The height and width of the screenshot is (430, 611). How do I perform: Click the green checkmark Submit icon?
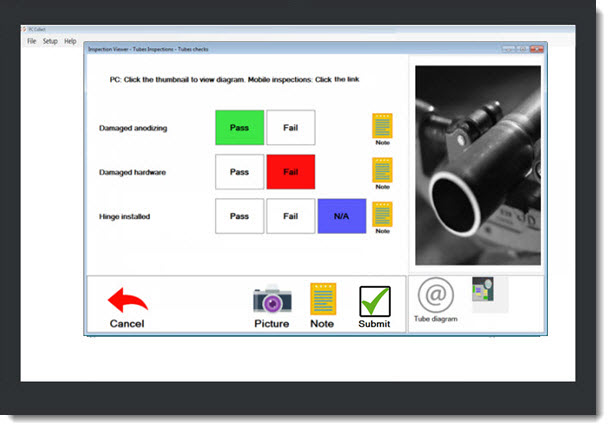(x=374, y=300)
